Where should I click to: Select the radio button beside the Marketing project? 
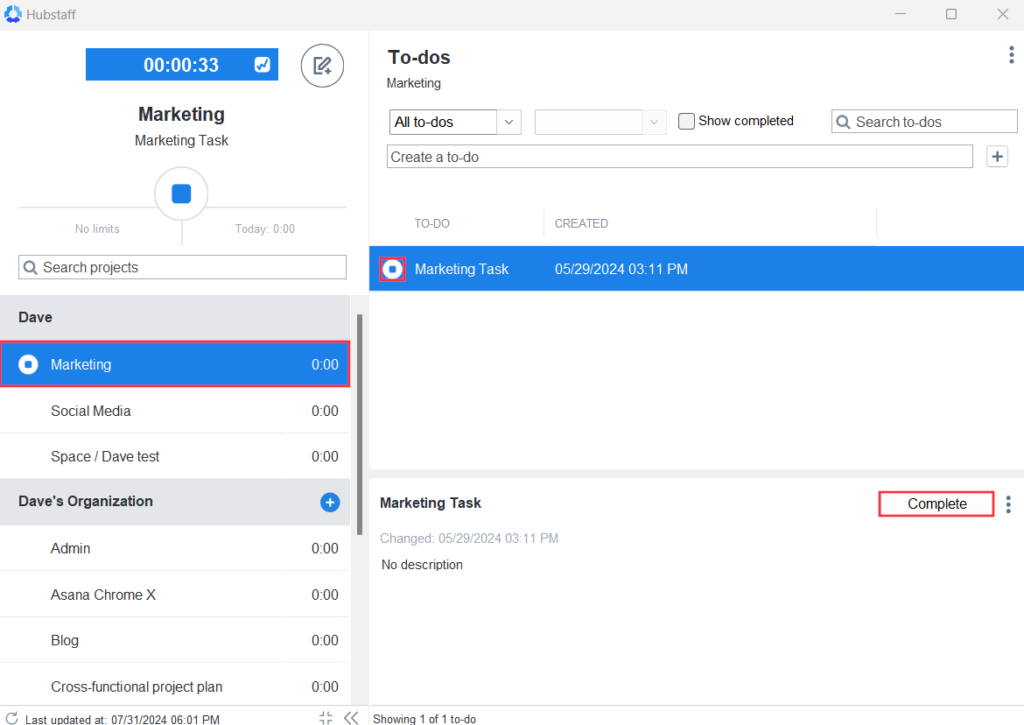tap(27, 364)
